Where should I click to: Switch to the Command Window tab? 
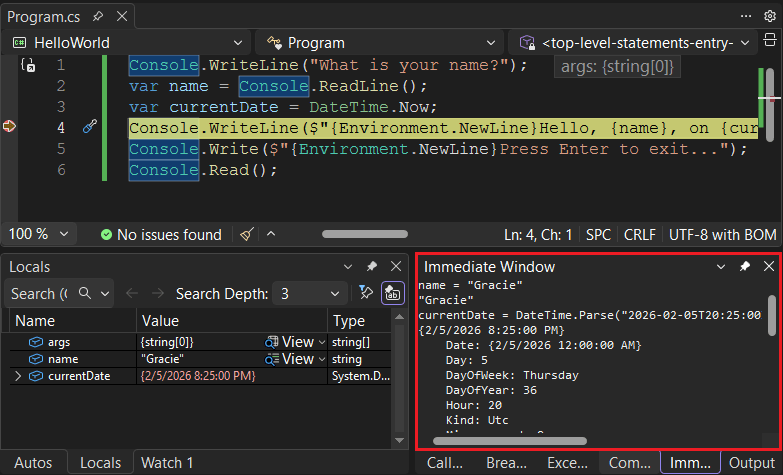pyautogui.click(x=629, y=463)
